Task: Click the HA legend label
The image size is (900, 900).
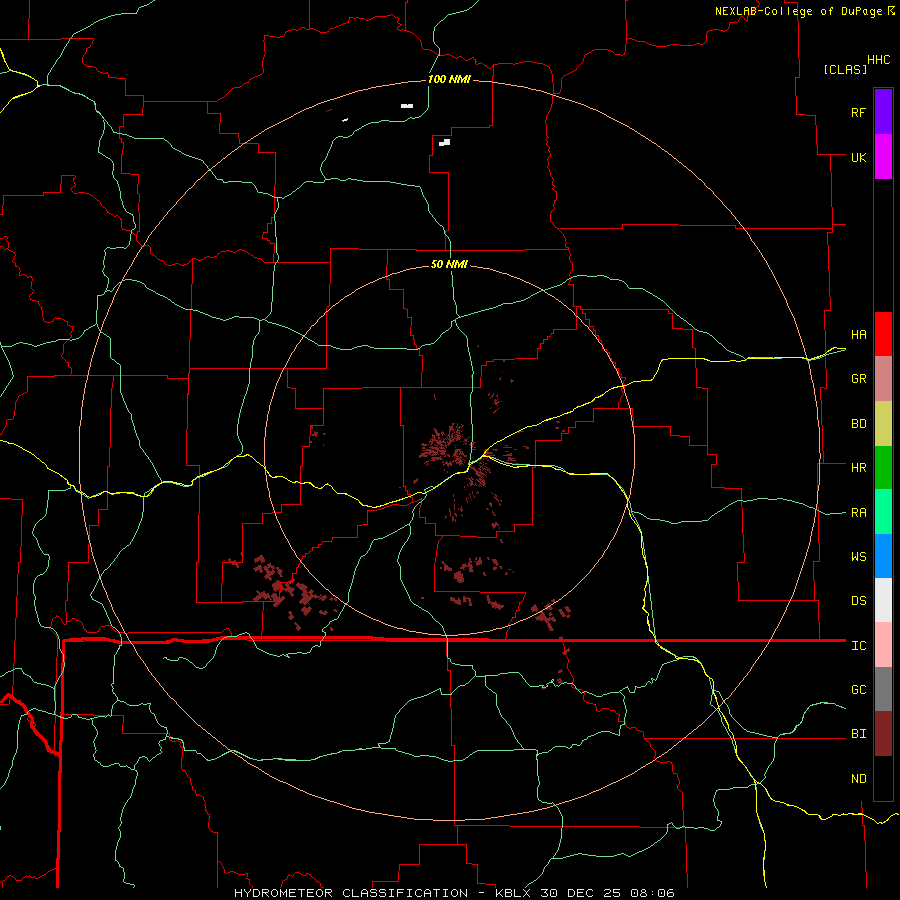Action: 858,335
